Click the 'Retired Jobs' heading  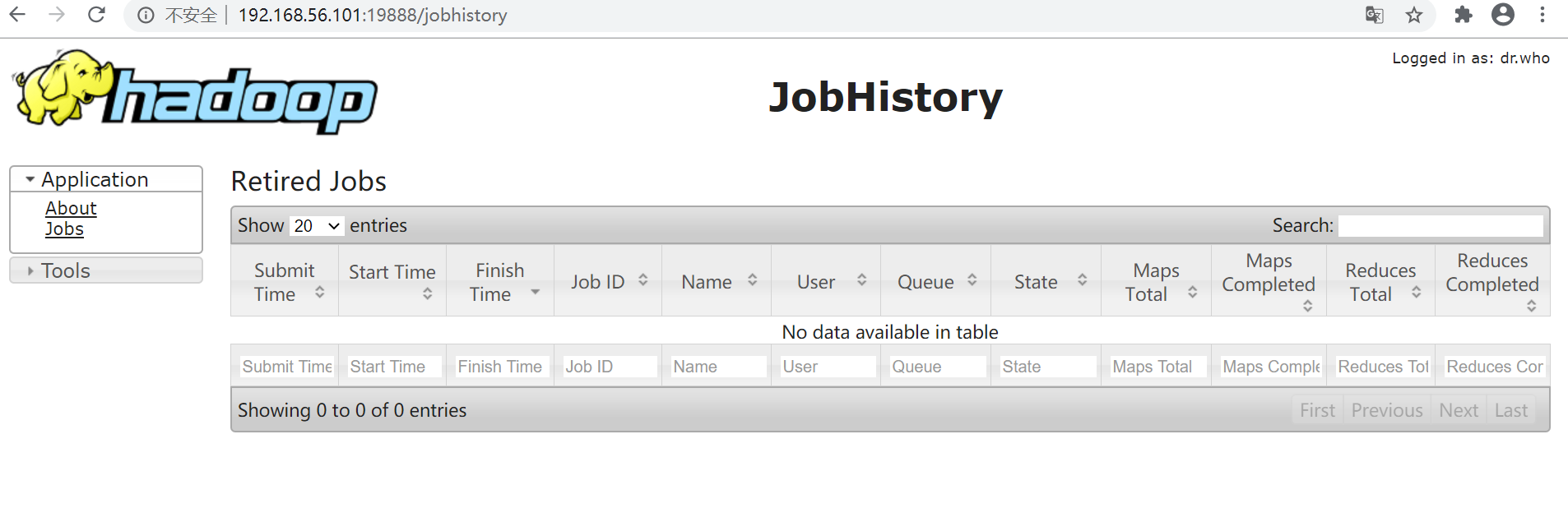pyautogui.click(x=308, y=181)
